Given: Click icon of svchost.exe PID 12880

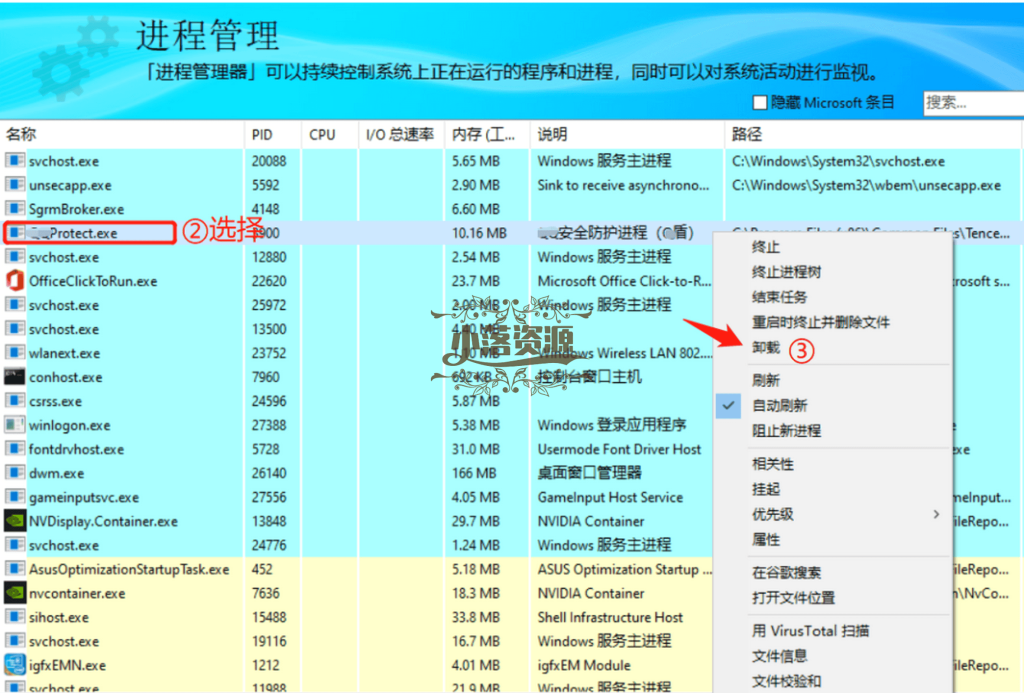Looking at the screenshot, I should [x=14, y=257].
